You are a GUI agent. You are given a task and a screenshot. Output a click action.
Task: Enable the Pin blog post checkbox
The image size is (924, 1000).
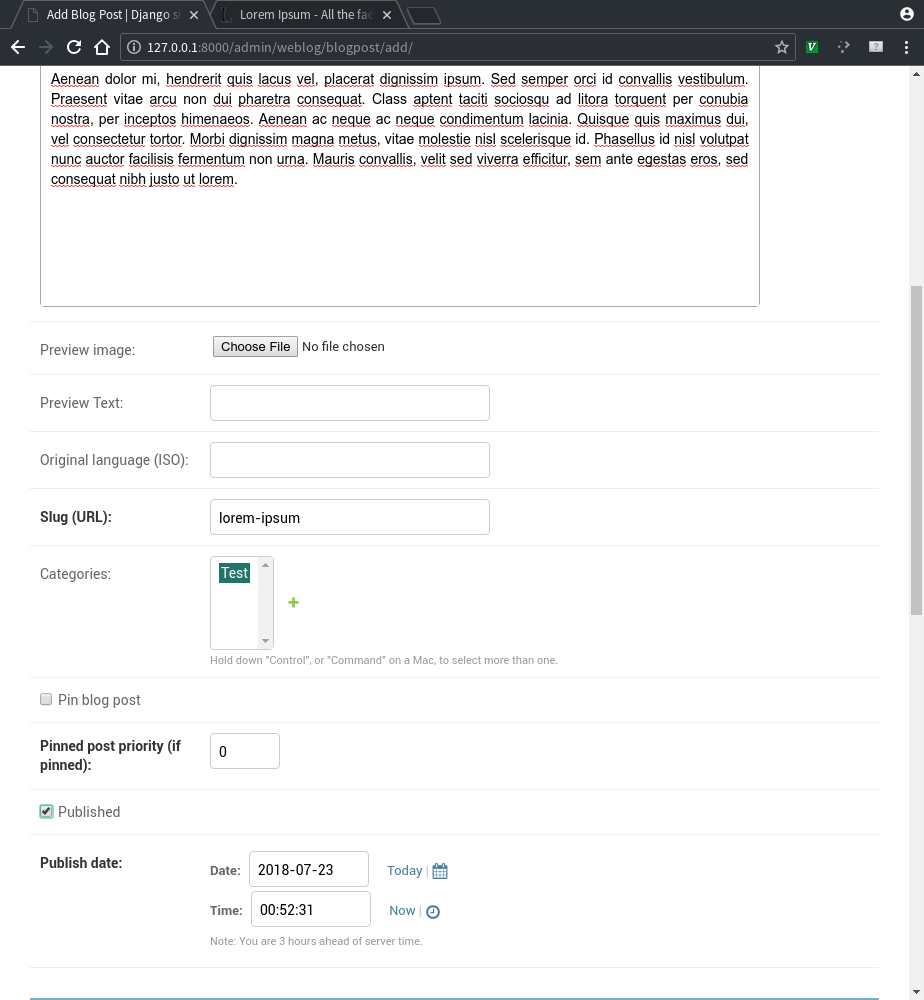coord(46,700)
